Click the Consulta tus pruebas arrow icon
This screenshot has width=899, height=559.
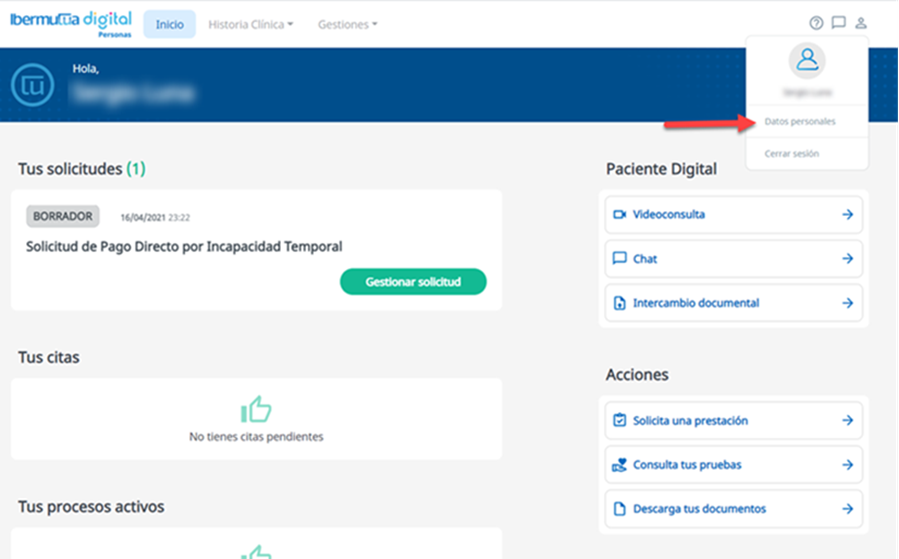[847, 465]
